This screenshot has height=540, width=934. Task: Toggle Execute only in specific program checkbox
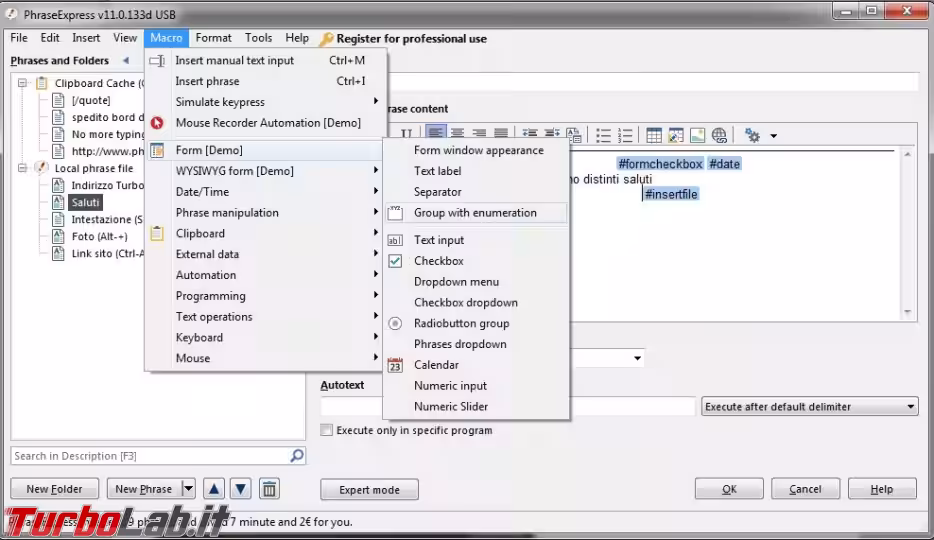click(326, 430)
